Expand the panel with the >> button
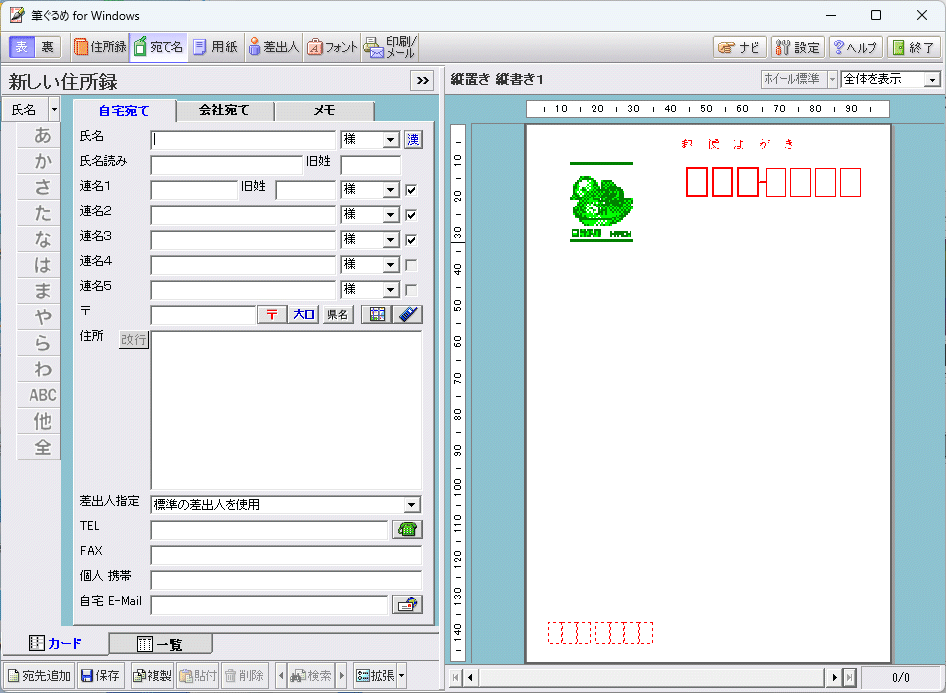The width and height of the screenshot is (946, 693). point(423,81)
